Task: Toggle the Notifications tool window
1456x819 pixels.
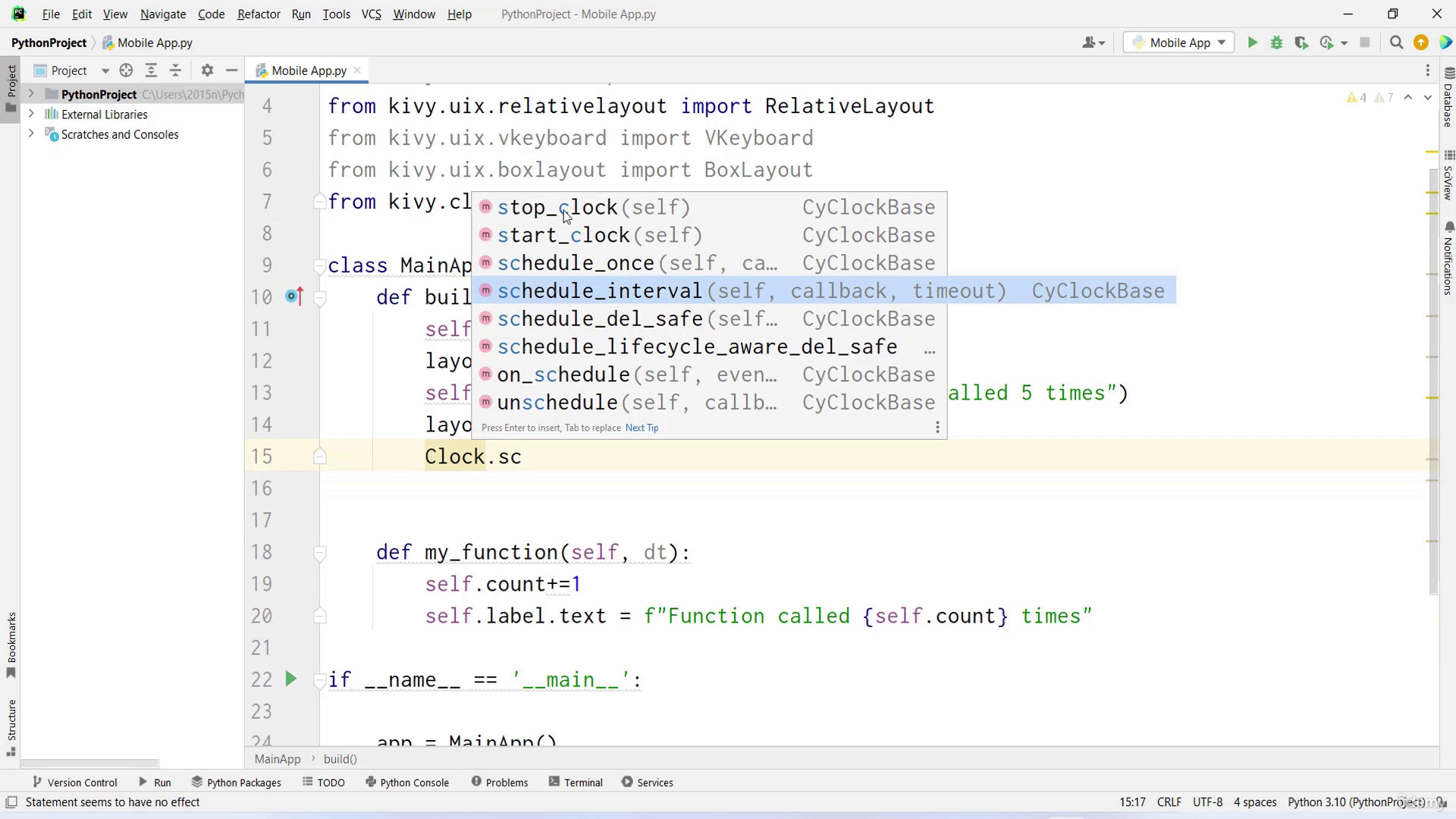Action: pos(1448,259)
